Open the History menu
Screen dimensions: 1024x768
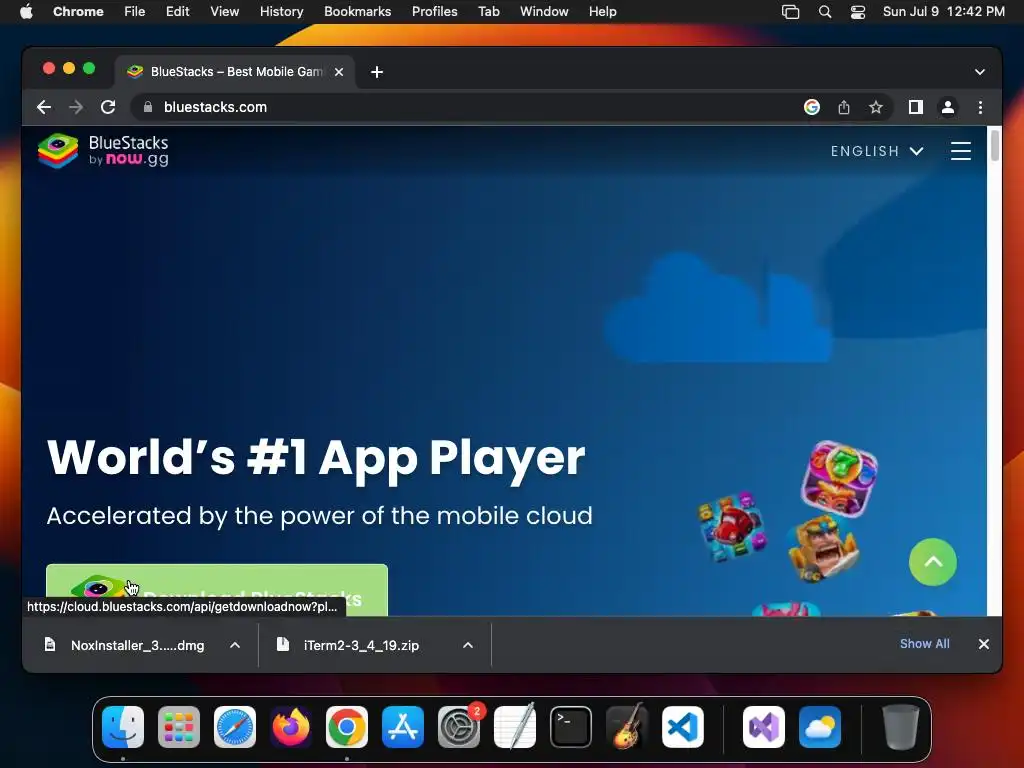coord(281,12)
